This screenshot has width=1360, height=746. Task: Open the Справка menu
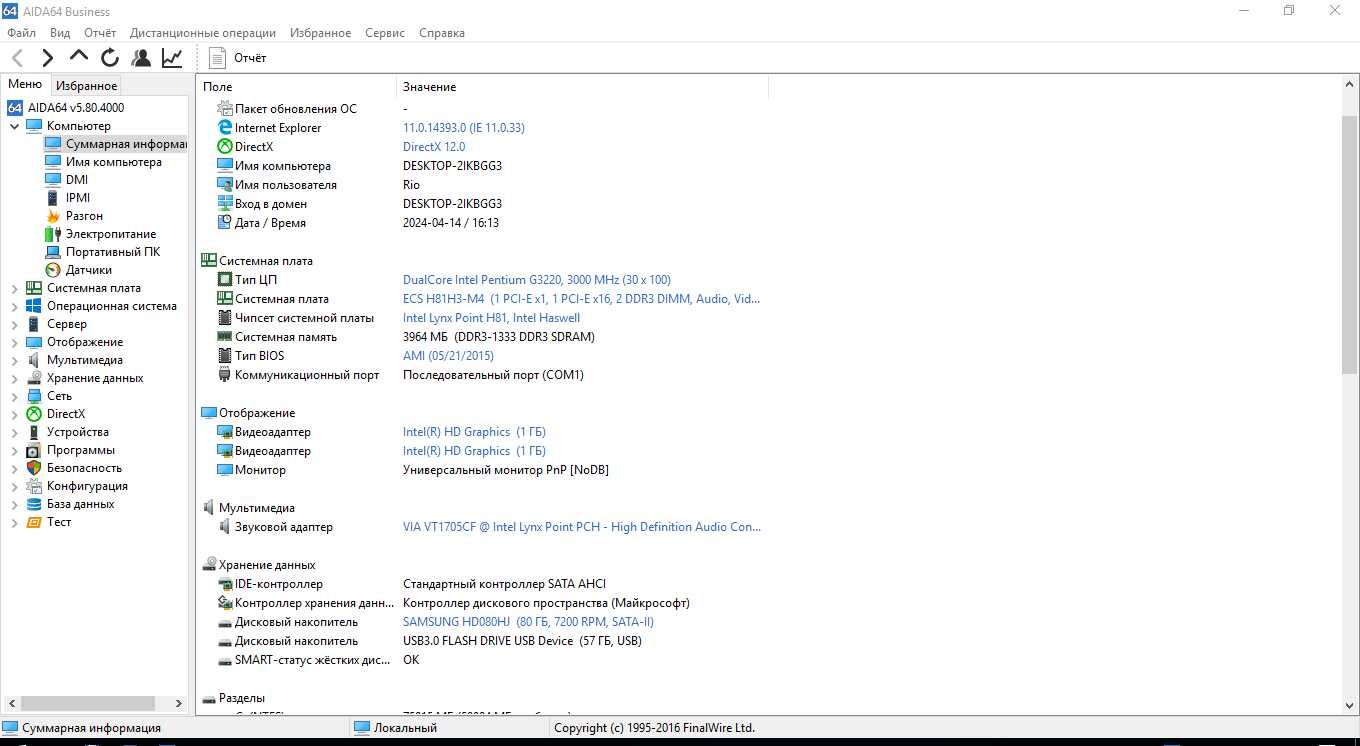(x=442, y=33)
